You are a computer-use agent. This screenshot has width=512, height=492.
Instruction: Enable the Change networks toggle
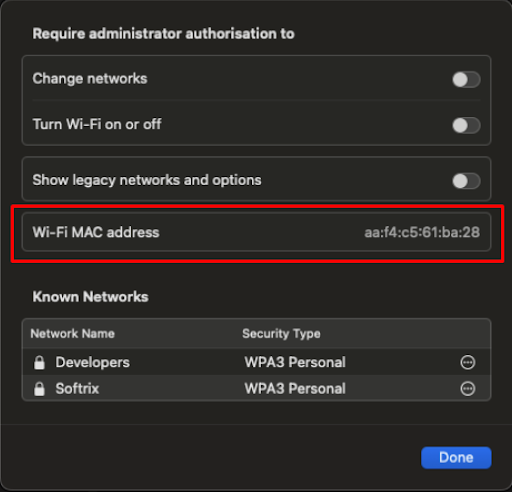(x=466, y=80)
